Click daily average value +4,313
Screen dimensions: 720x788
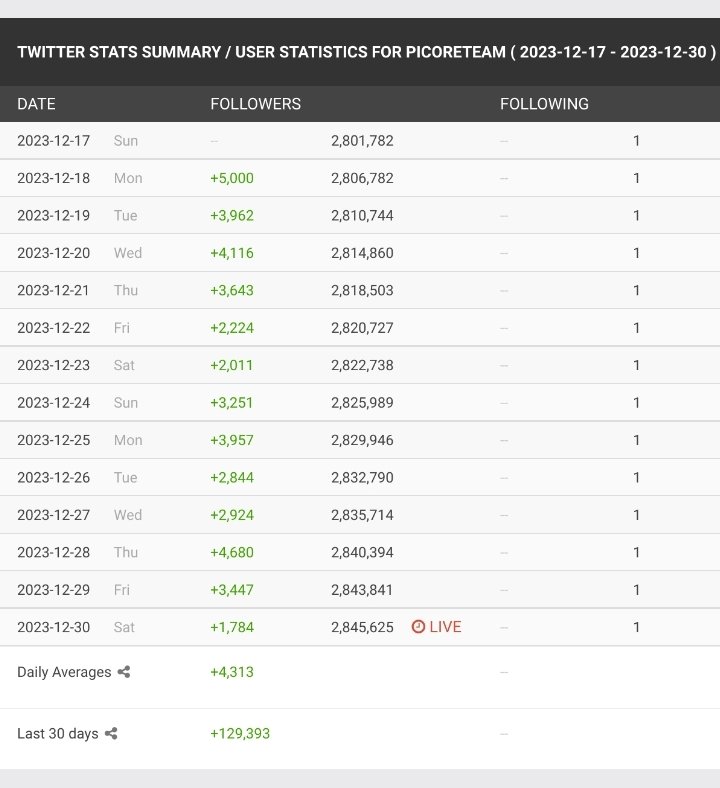[232, 672]
